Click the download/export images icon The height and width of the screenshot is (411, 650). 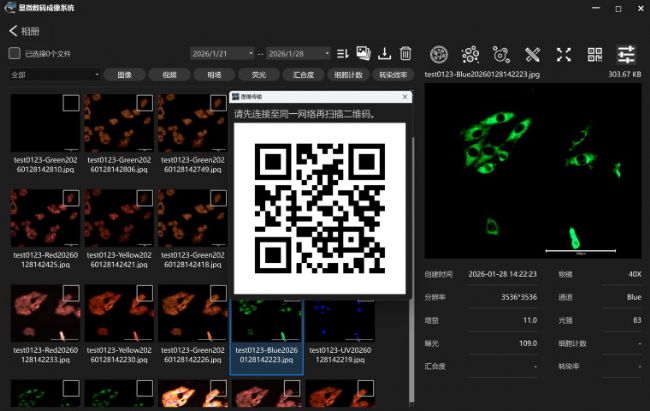[x=384, y=53]
